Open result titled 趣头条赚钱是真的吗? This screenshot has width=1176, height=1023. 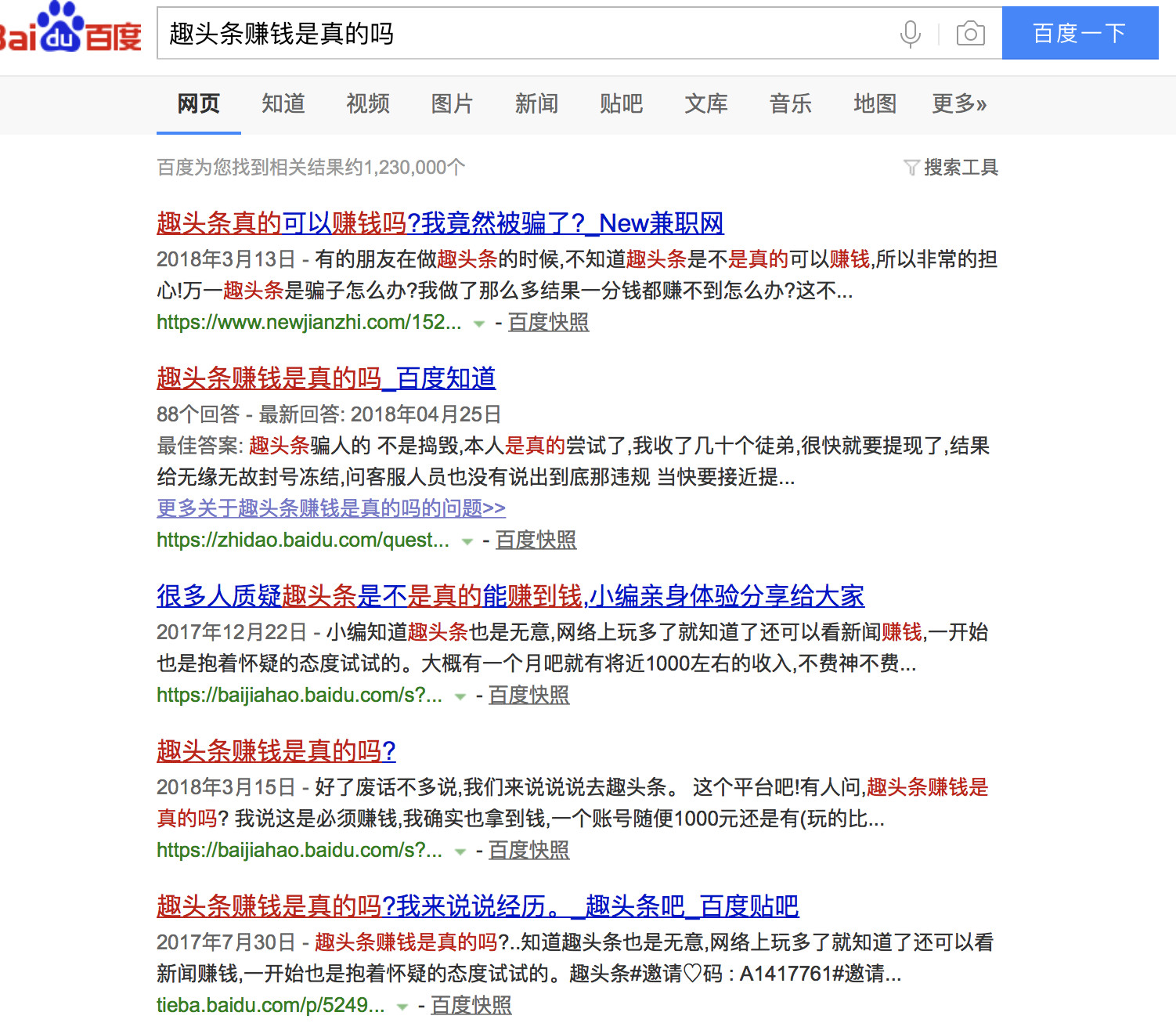[x=276, y=751]
